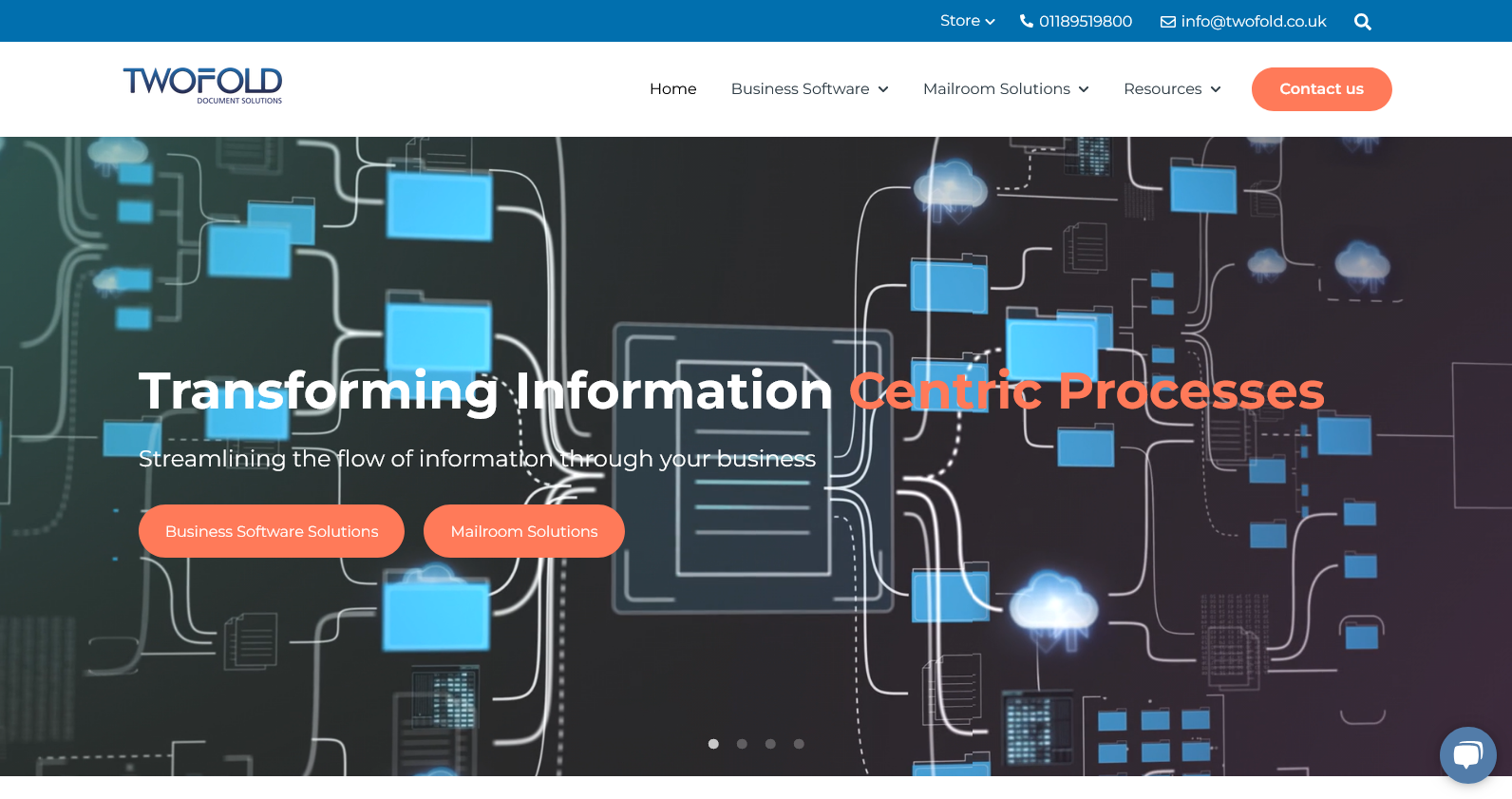Go to the third carousel slide dot

pyautogui.click(x=770, y=744)
